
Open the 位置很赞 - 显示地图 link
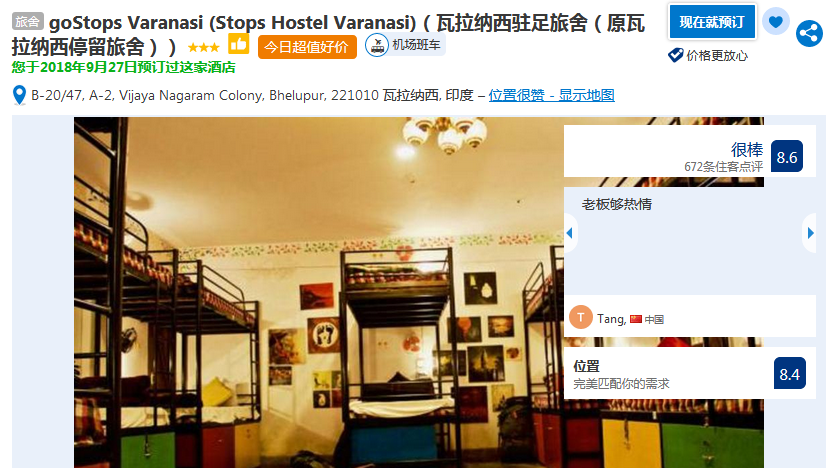click(551, 96)
